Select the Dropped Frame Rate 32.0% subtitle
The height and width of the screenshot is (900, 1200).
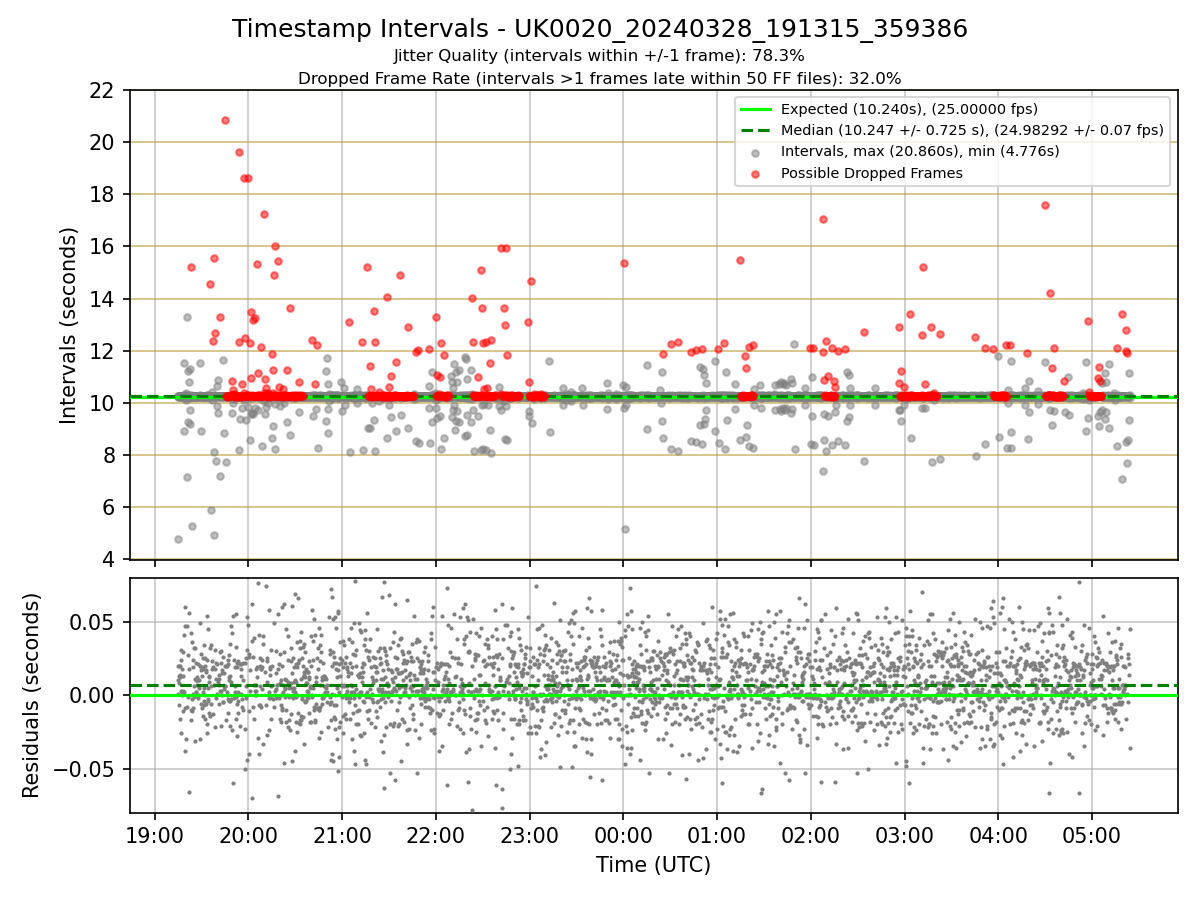tap(599, 78)
